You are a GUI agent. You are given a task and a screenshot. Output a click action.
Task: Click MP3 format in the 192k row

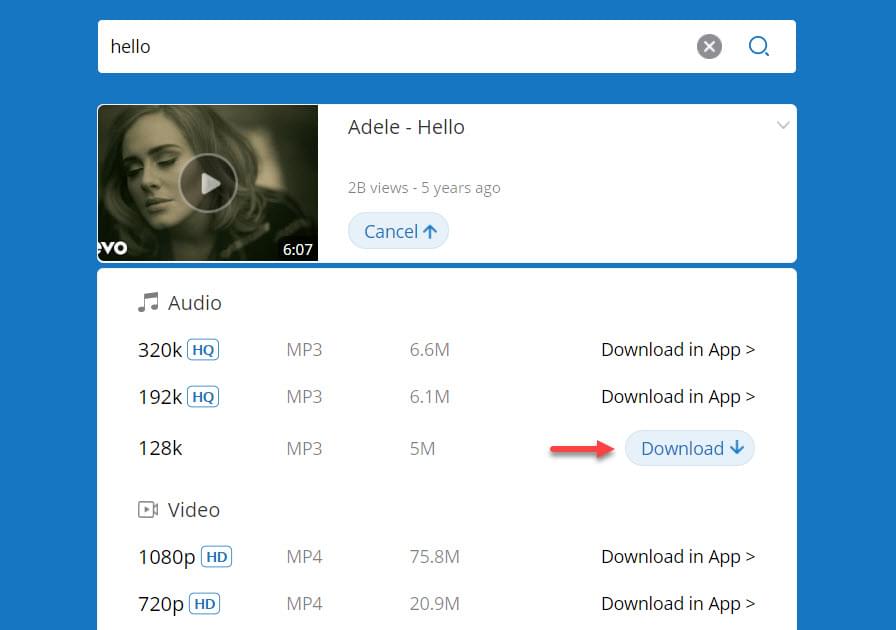(x=304, y=396)
